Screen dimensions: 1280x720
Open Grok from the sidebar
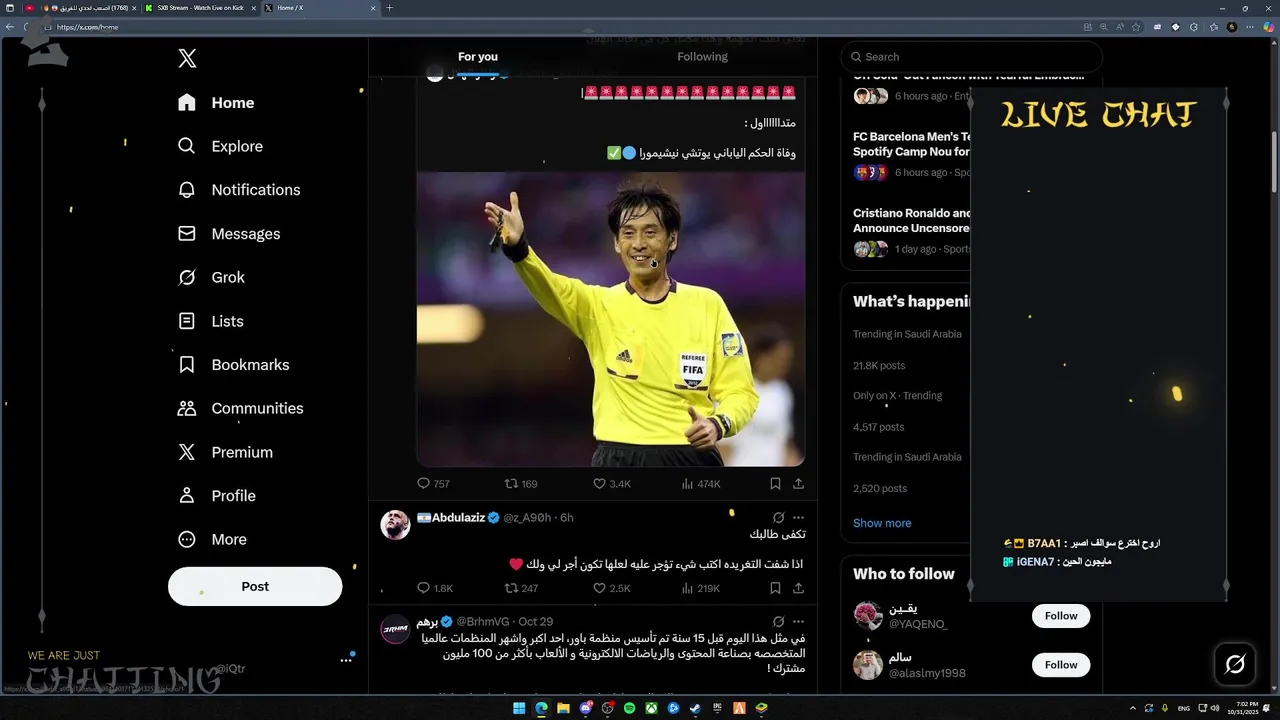click(x=210, y=277)
